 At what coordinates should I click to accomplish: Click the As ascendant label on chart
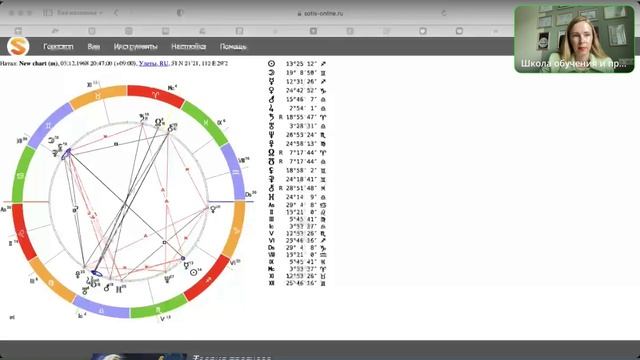point(5,209)
